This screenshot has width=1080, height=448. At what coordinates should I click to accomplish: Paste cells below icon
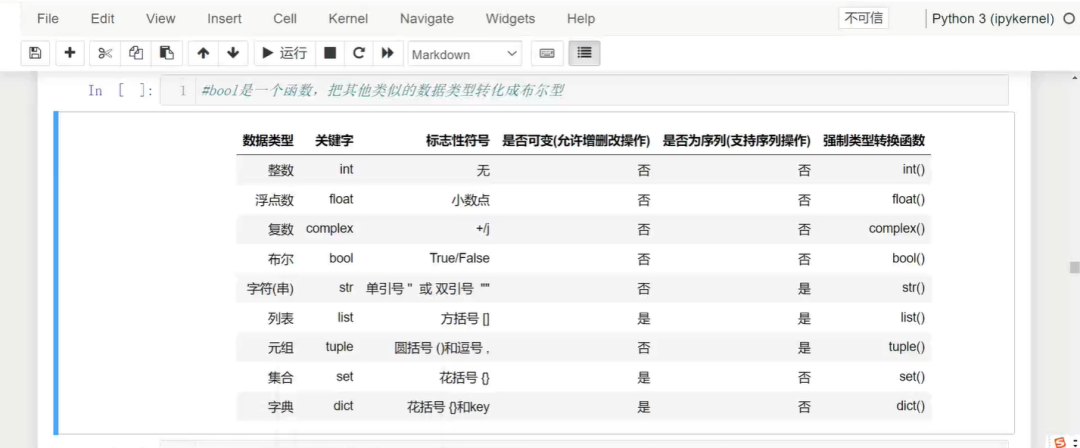pos(167,53)
